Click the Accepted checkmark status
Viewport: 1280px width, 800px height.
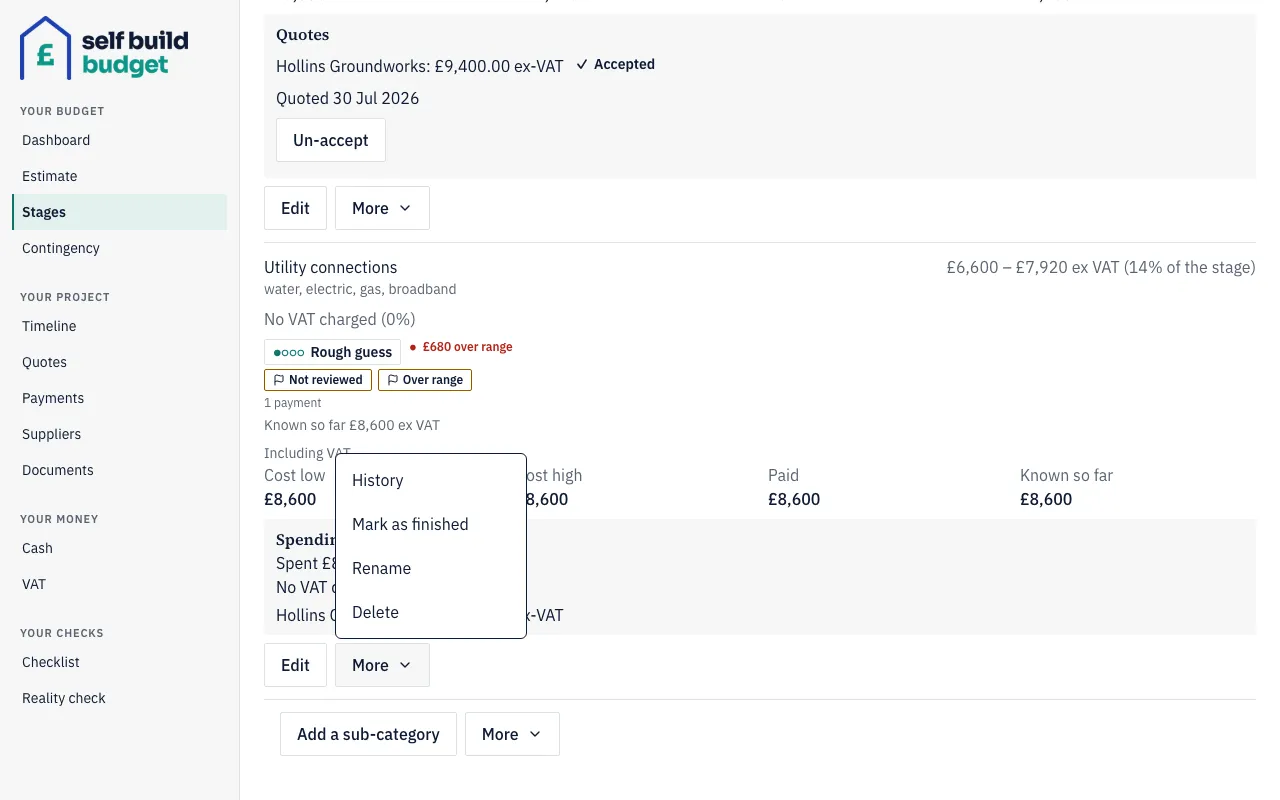tap(616, 64)
